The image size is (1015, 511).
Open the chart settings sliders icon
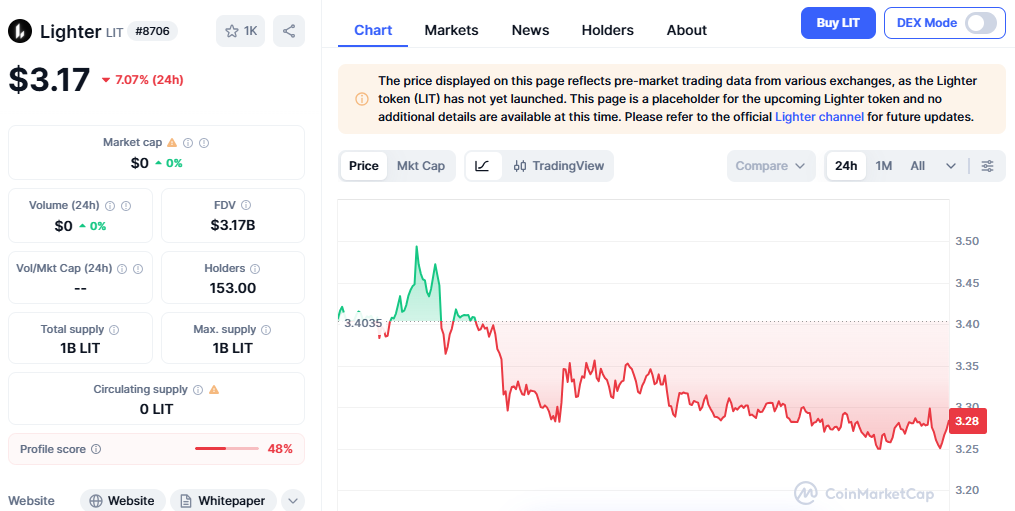987,166
